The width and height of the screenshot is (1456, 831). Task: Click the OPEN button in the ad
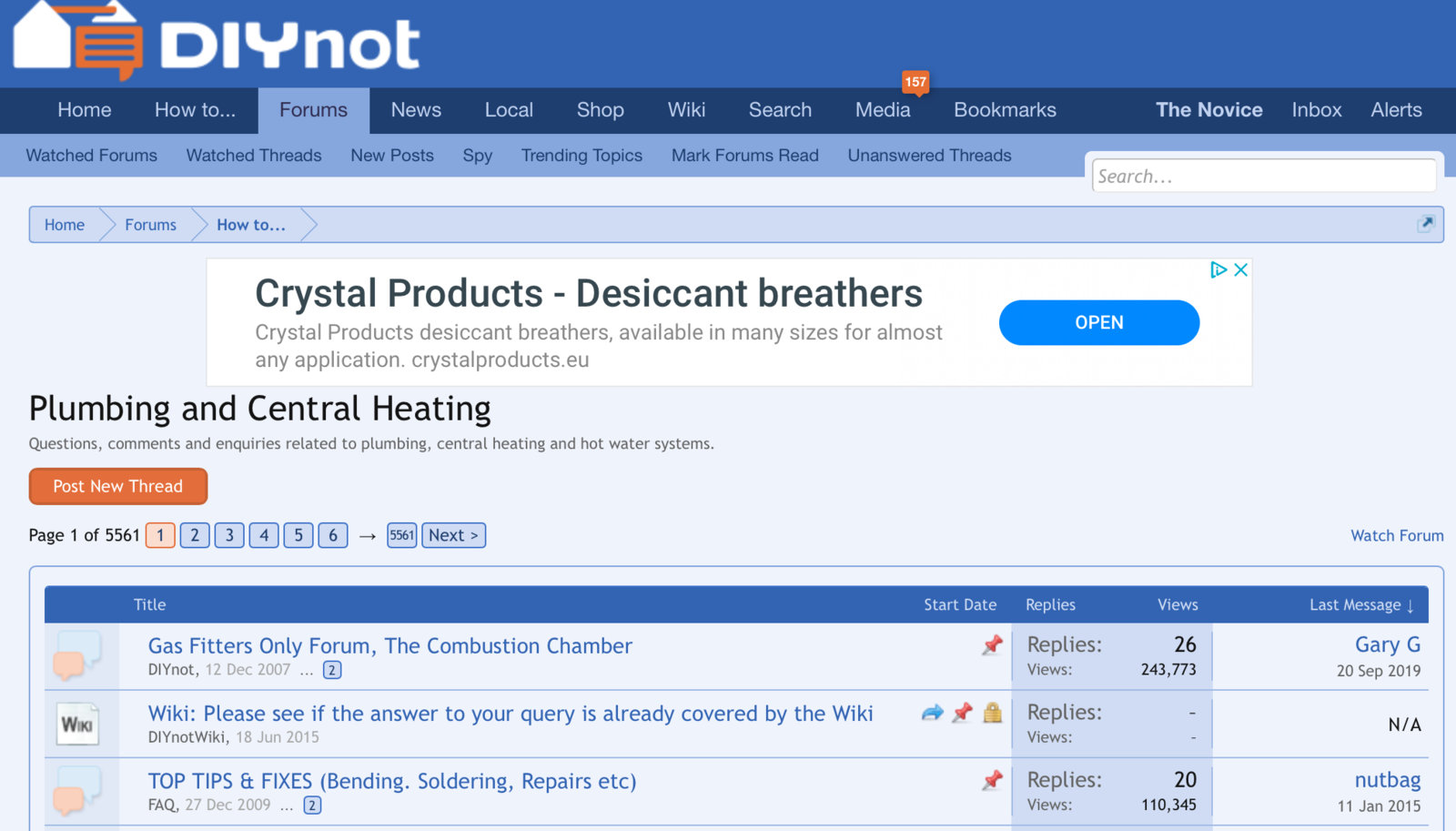pos(1098,322)
